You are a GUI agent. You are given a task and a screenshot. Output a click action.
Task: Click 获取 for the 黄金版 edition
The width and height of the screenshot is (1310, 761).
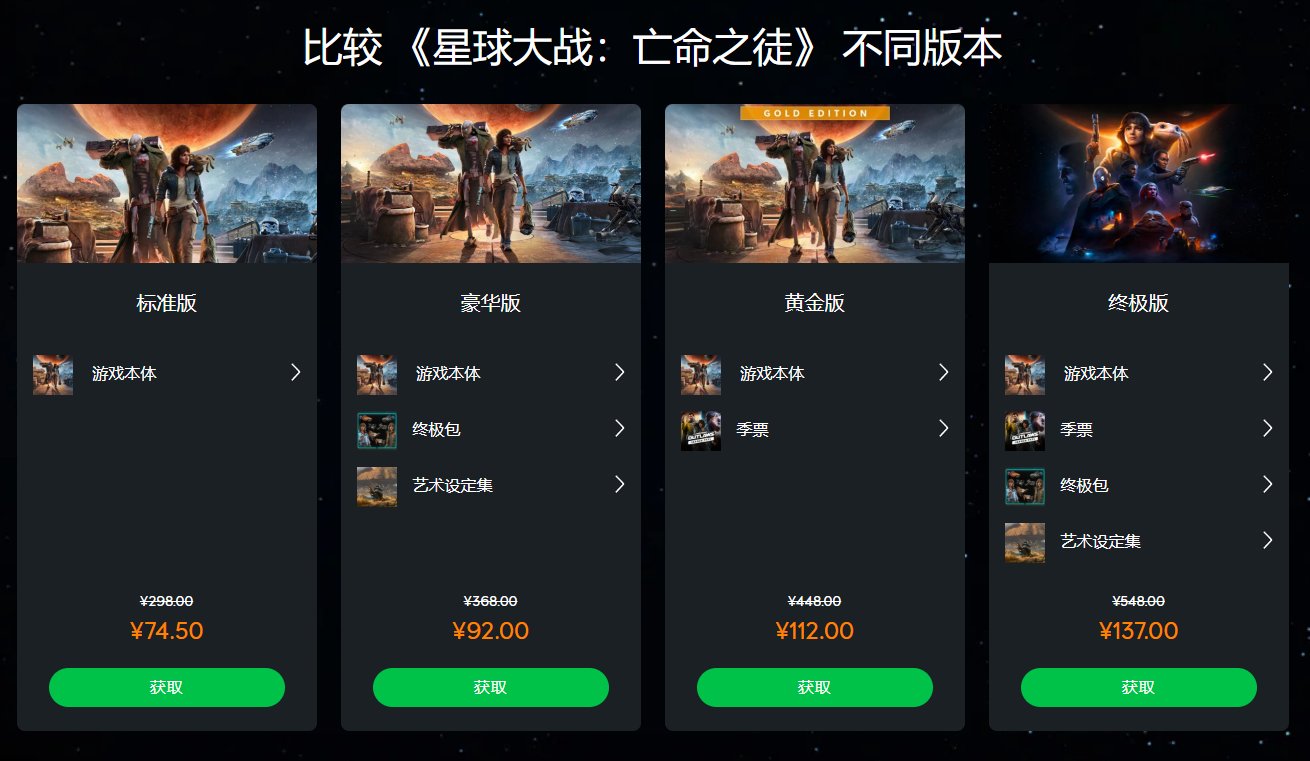(815, 688)
